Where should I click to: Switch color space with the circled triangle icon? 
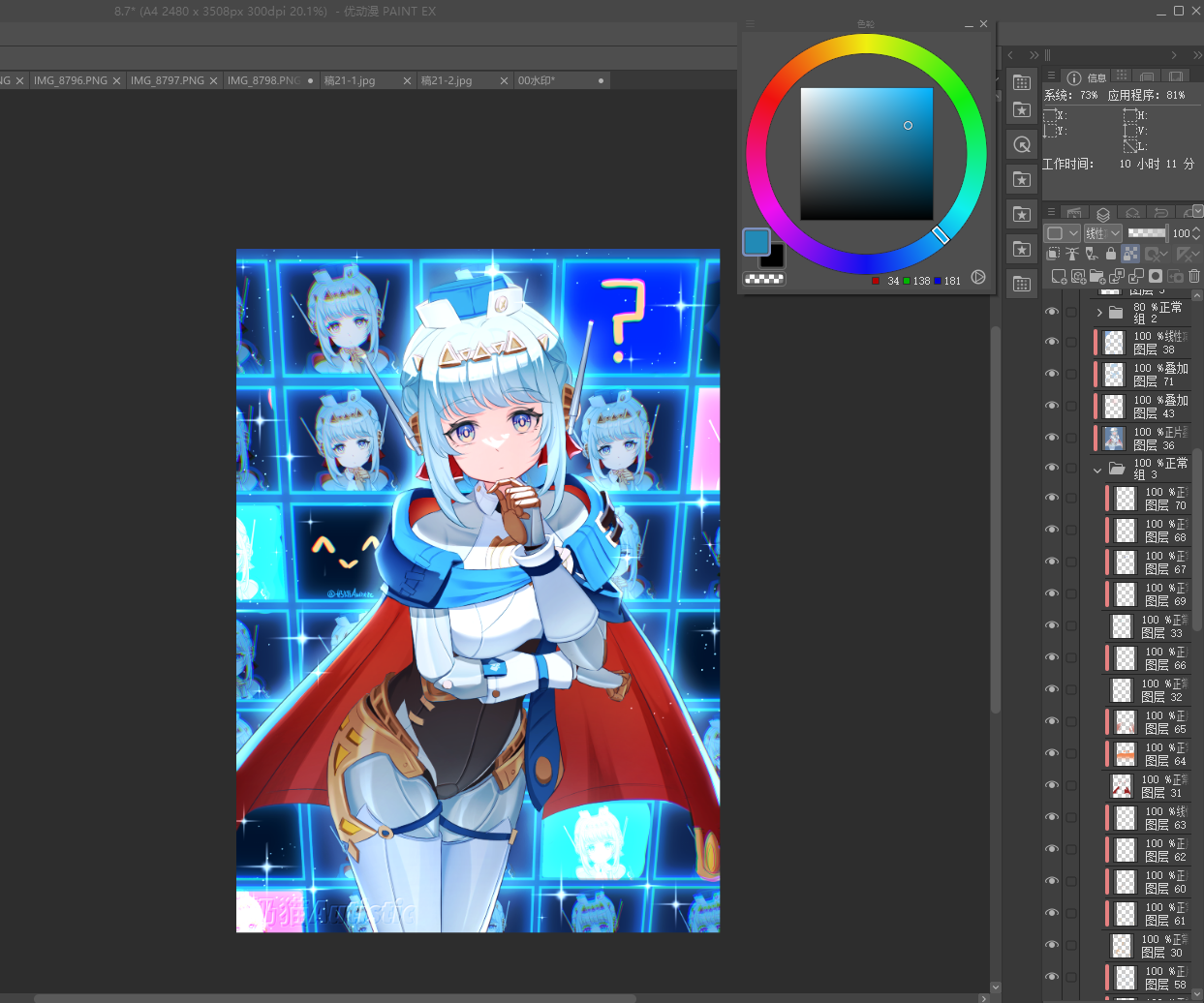pos(978,277)
